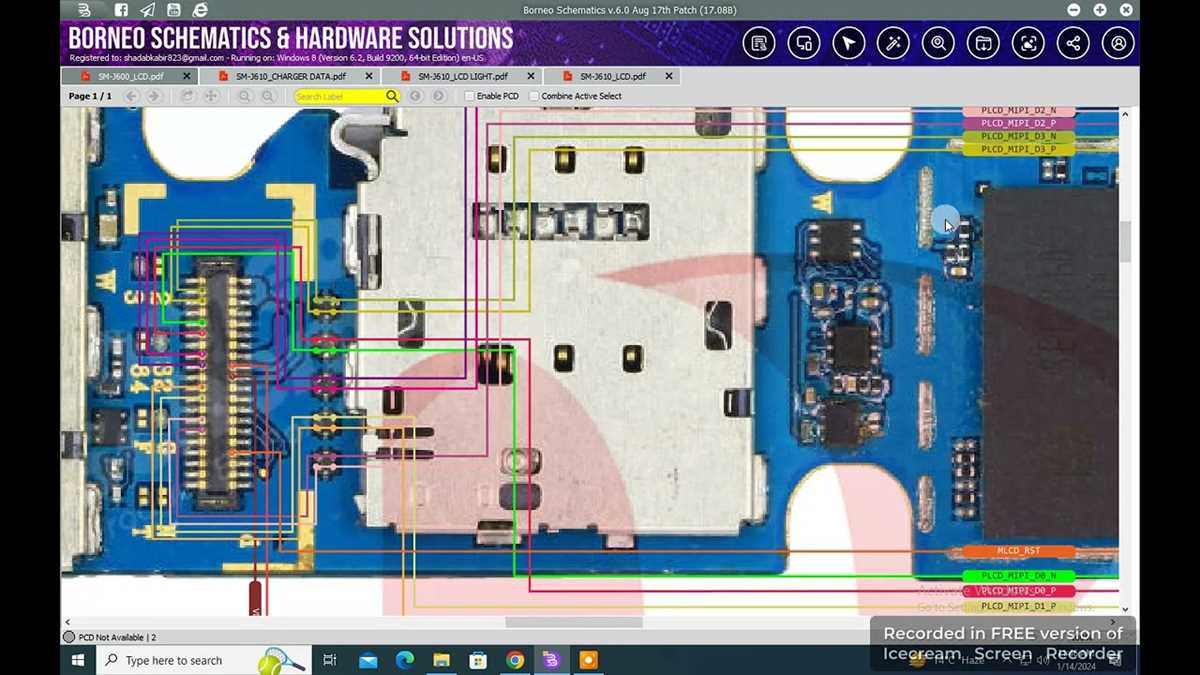This screenshot has width=1200, height=675.
Task: Select the PLCD_MIPI_D2_N net label
Action: 1018,110
